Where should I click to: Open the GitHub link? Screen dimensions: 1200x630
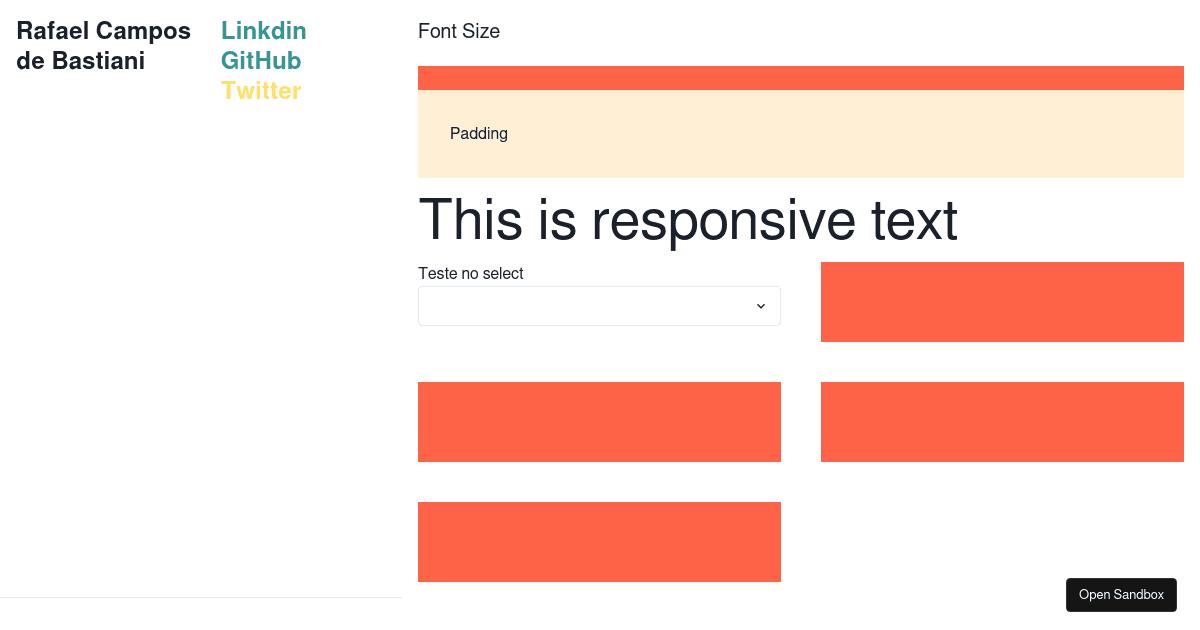tap(261, 61)
